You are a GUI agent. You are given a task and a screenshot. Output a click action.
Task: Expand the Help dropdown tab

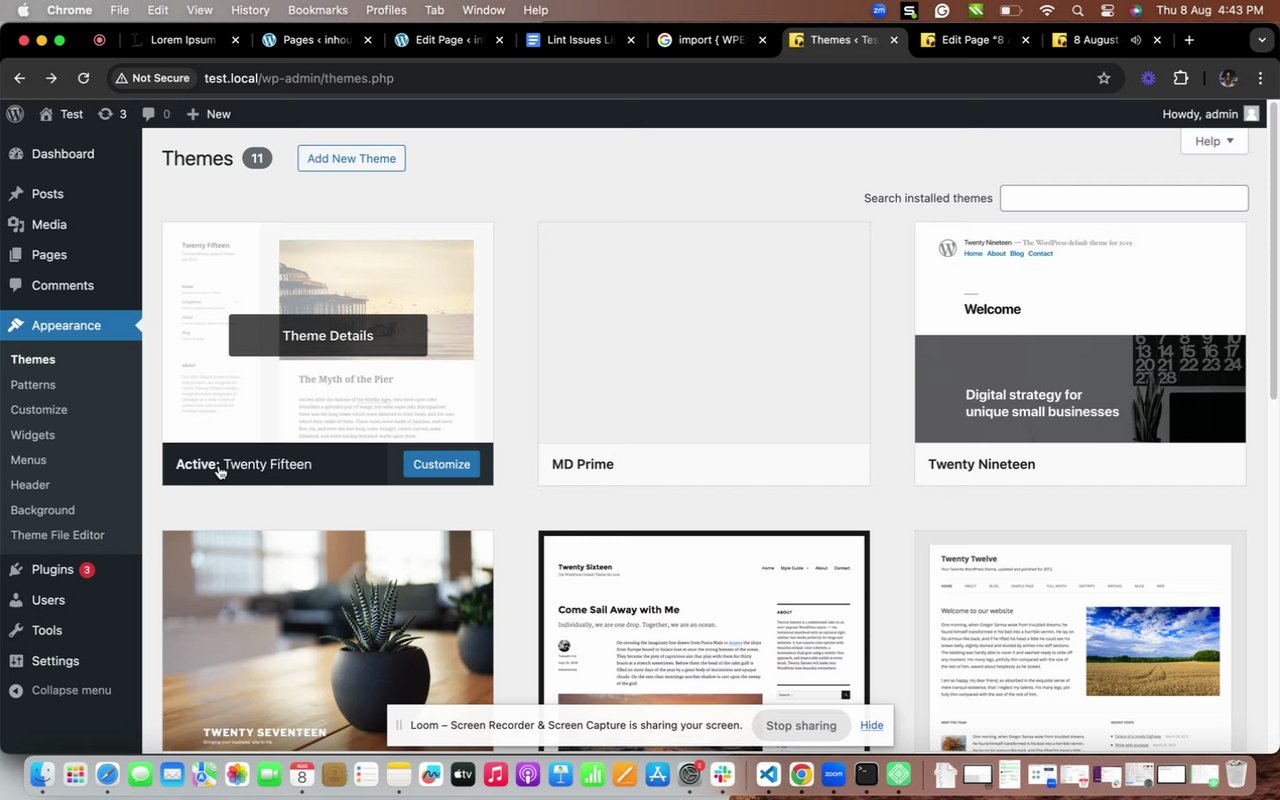click(x=1214, y=142)
